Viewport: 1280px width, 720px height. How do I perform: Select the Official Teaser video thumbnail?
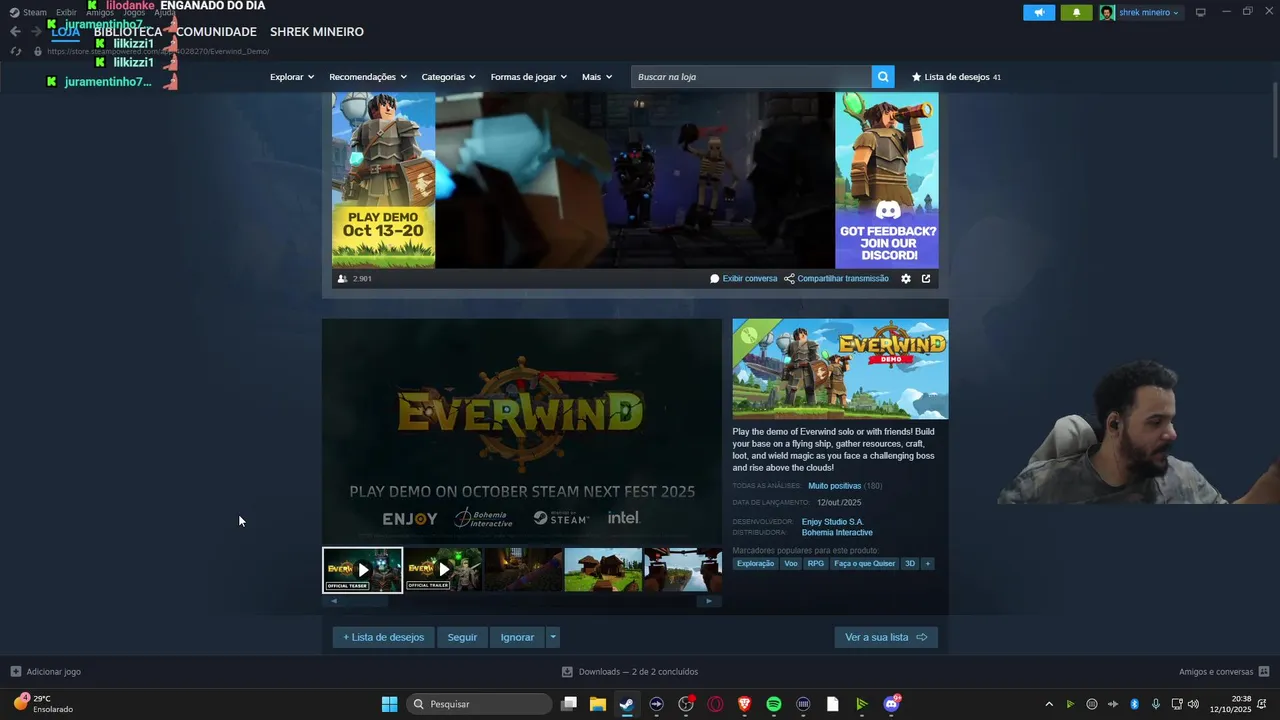pyautogui.click(x=362, y=570)
